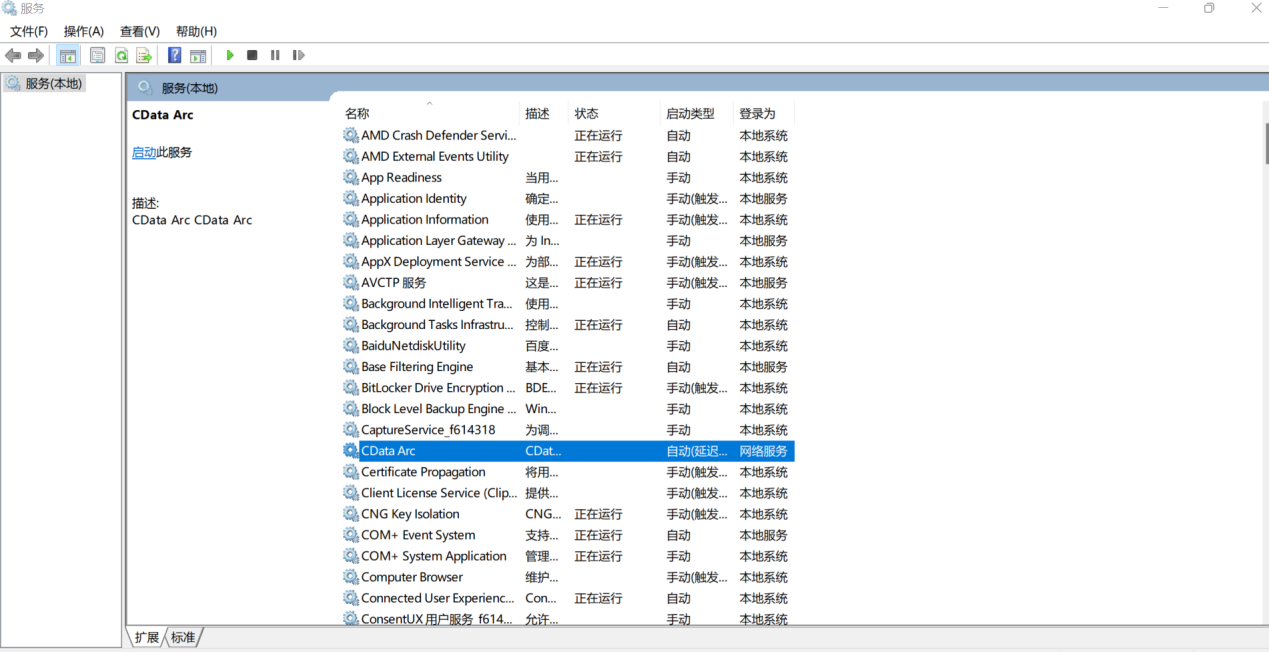
Task: Open the 文件(F) menu
Action: tap(29, 32)
